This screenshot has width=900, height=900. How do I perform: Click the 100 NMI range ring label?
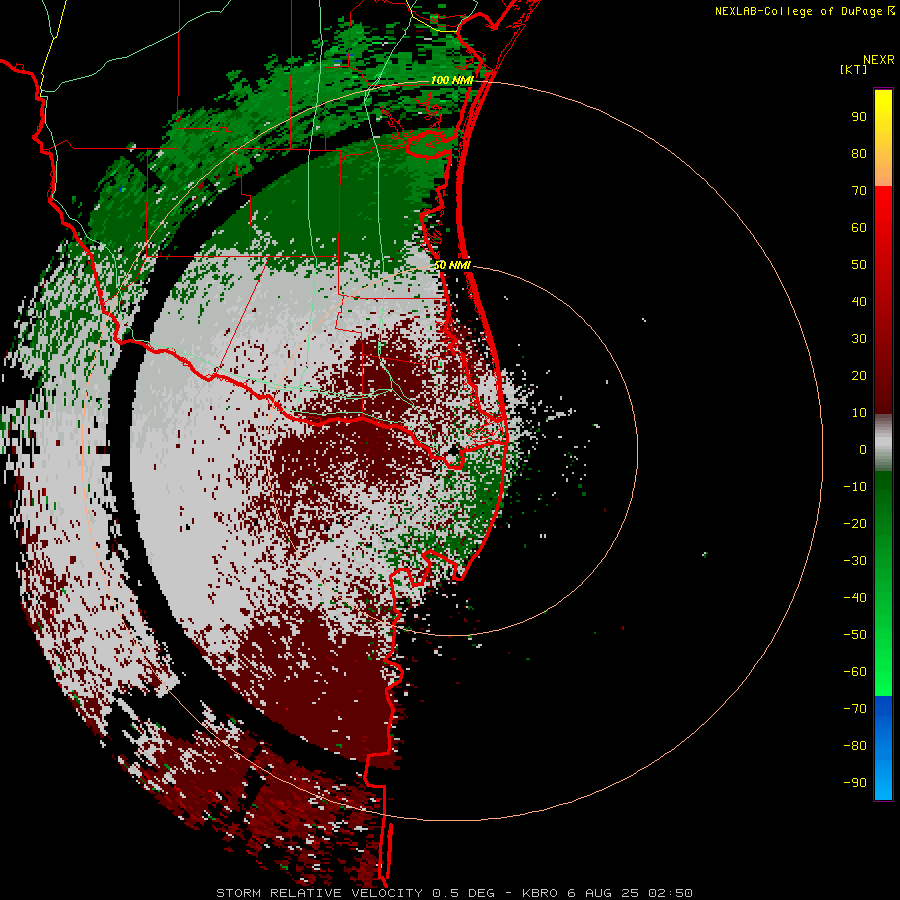click(x=452, y=80)
